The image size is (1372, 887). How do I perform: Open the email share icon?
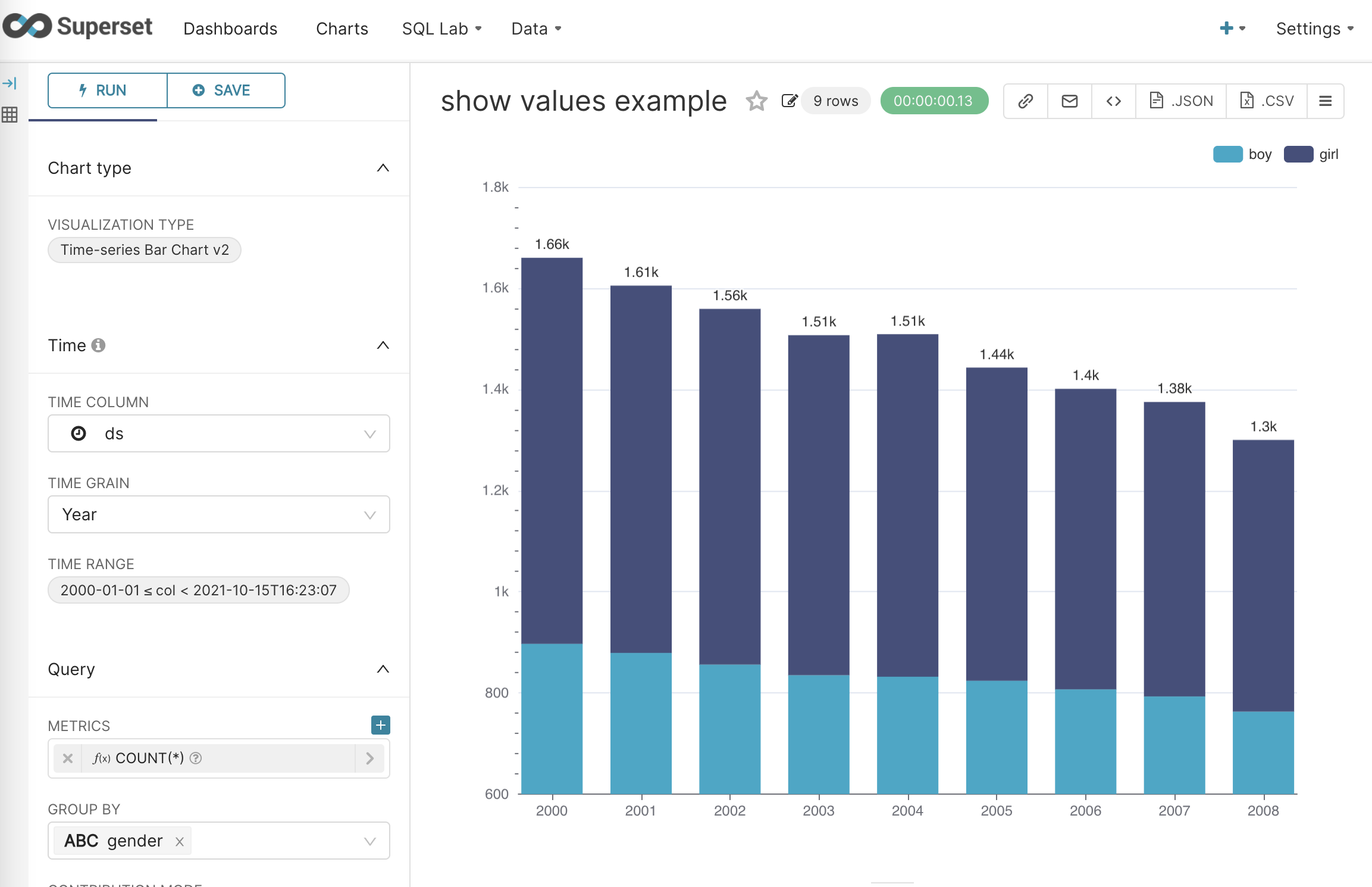[x=1069, y=100]
